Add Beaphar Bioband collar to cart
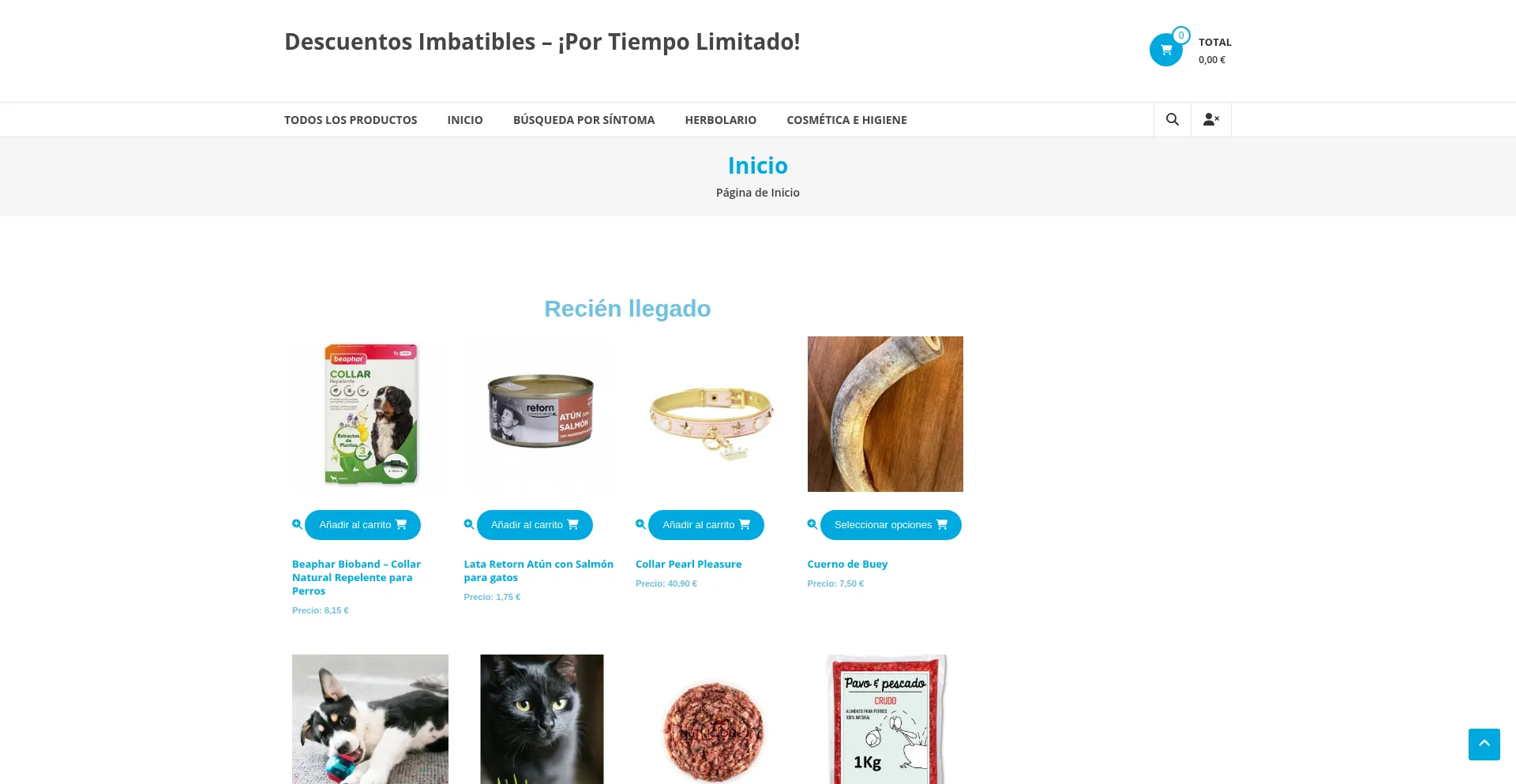 click(363, 525)
